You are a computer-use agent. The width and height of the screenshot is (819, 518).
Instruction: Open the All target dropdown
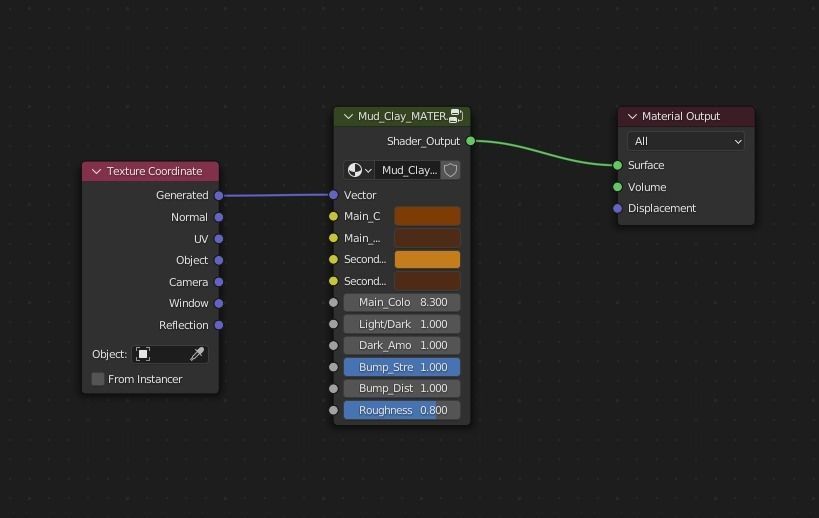point(686,142)
